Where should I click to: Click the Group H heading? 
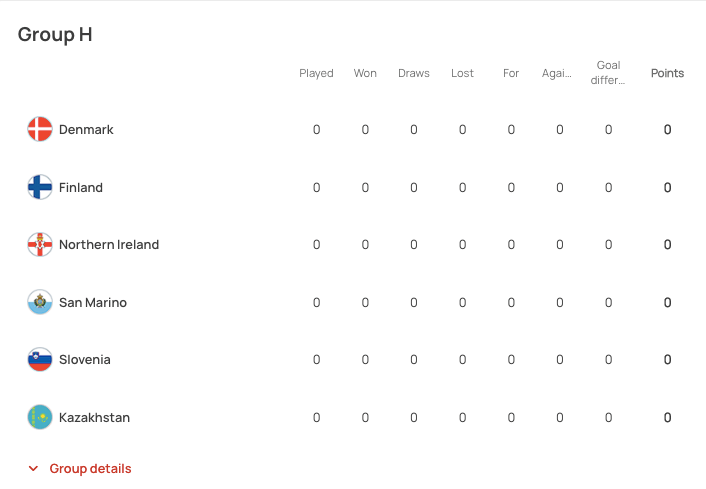tap(55, 34)
